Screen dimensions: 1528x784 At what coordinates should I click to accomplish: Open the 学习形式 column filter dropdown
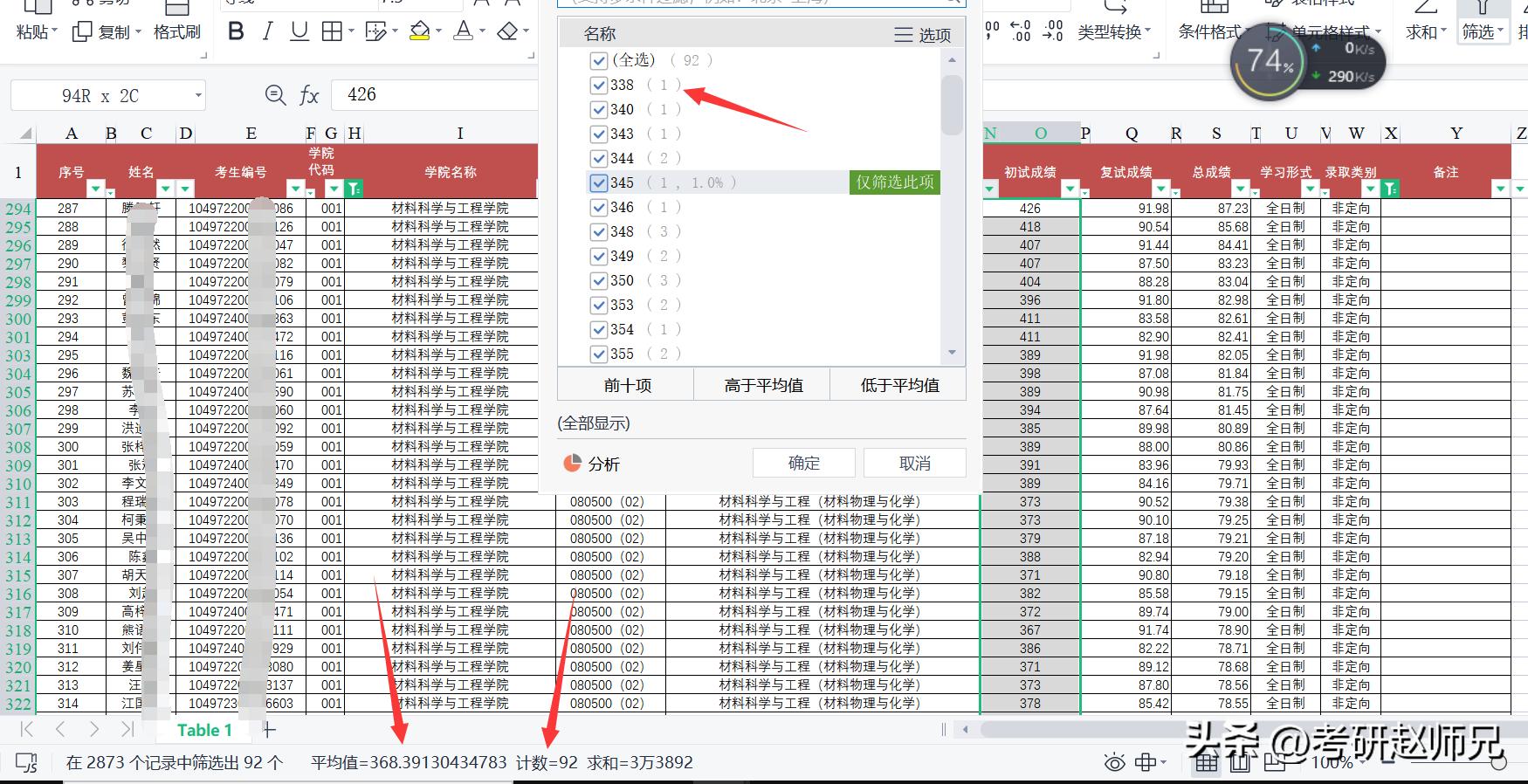click(1310, 189)
